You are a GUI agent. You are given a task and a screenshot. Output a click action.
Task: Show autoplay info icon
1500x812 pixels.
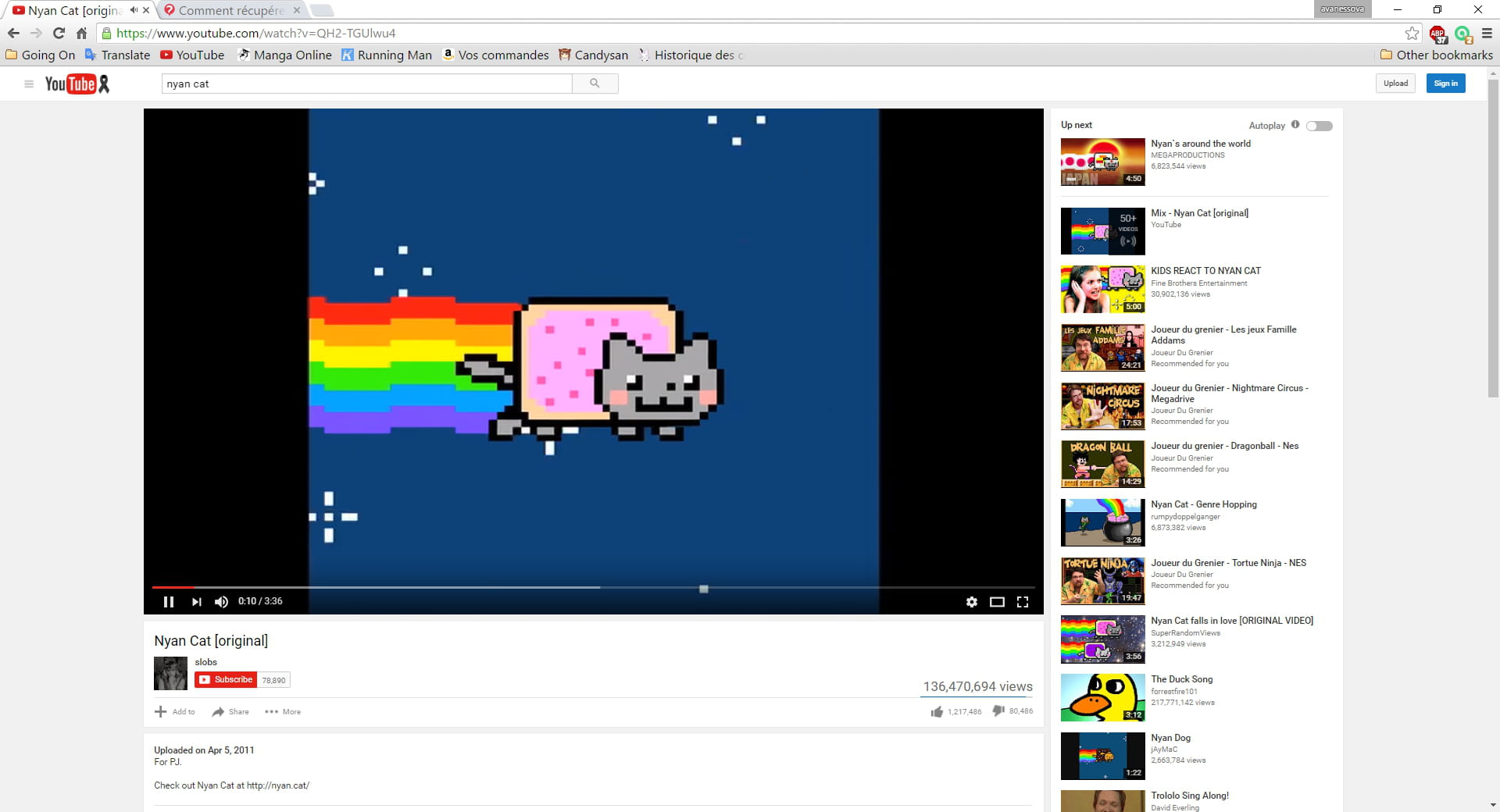coord(1295,124)
